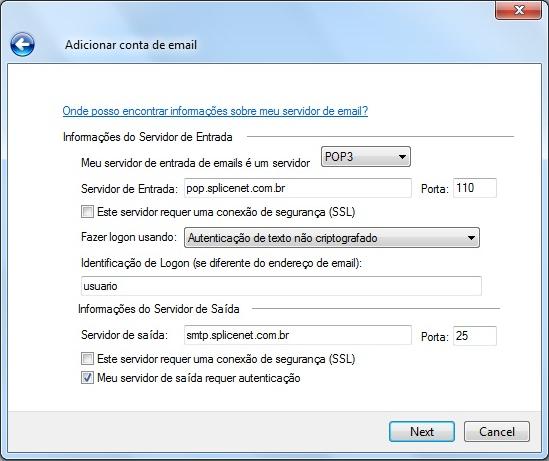Click the Este servidor requer SSL label under Servidor de Entrada

coord(226,212)
